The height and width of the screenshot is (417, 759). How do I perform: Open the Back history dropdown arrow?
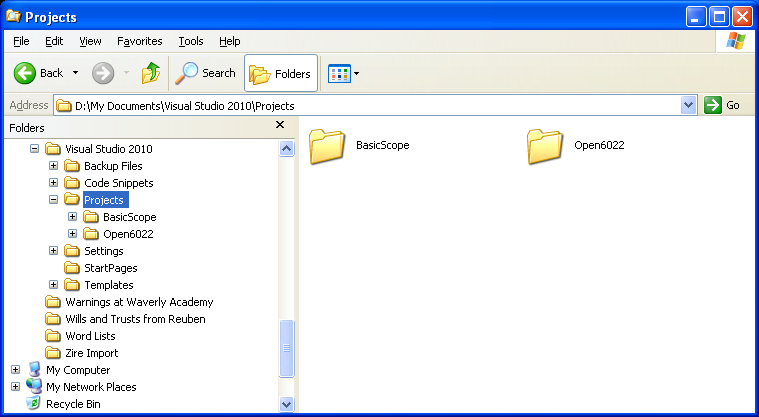[75, 73]
